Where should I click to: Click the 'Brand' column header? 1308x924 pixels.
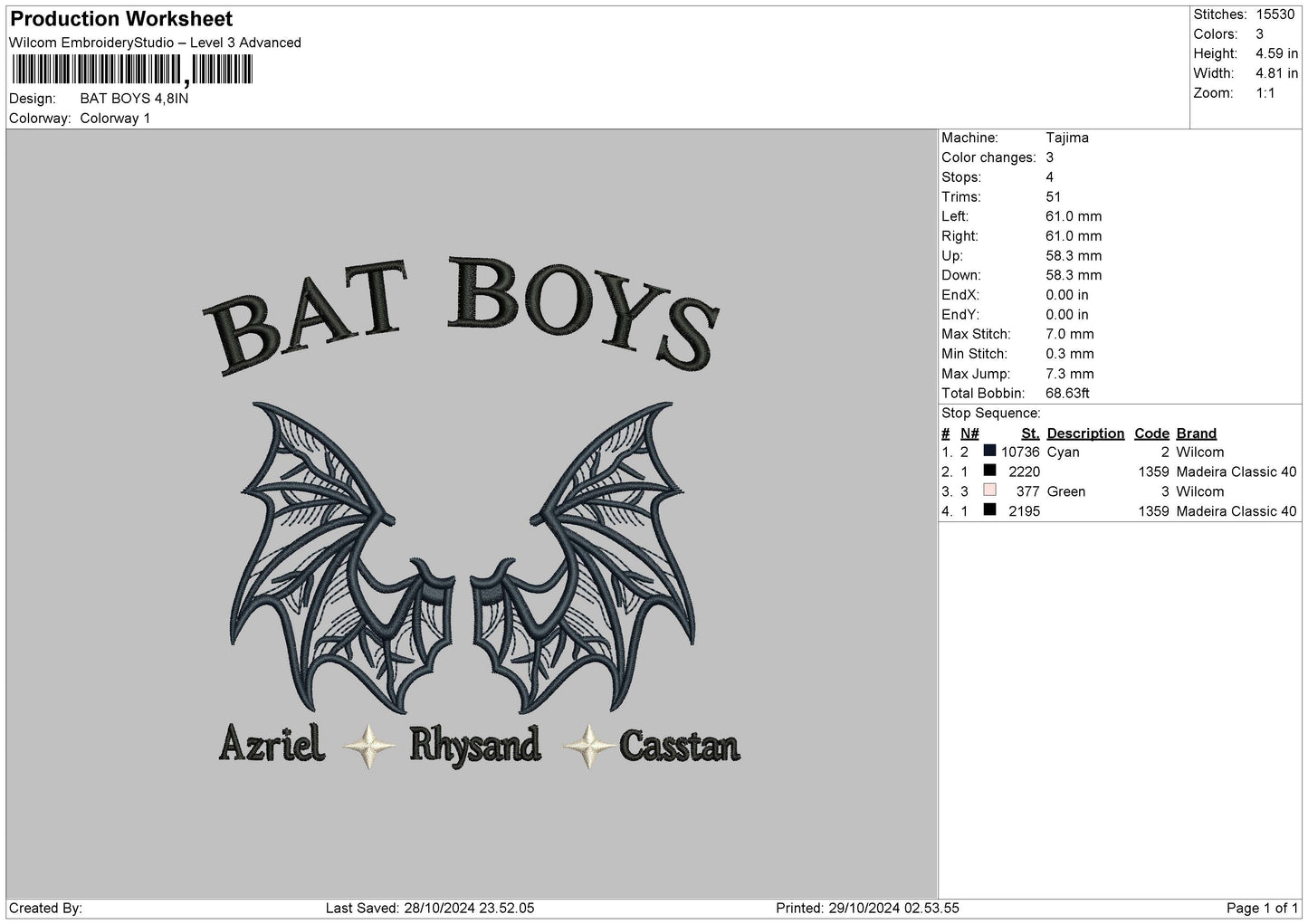point(1197,433)
